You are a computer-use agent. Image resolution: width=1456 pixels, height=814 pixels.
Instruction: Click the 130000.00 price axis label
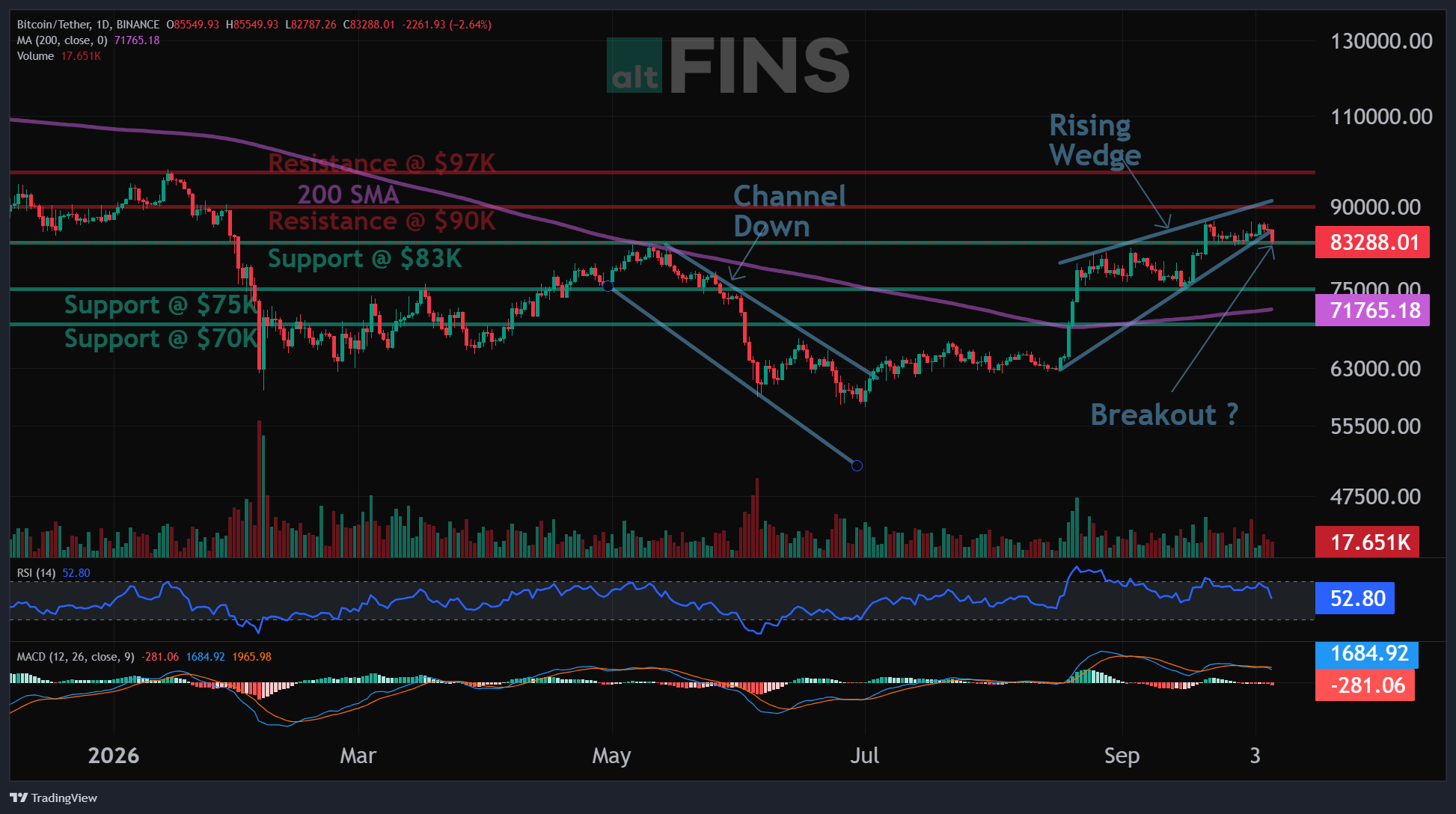[x=1381, y=41]
